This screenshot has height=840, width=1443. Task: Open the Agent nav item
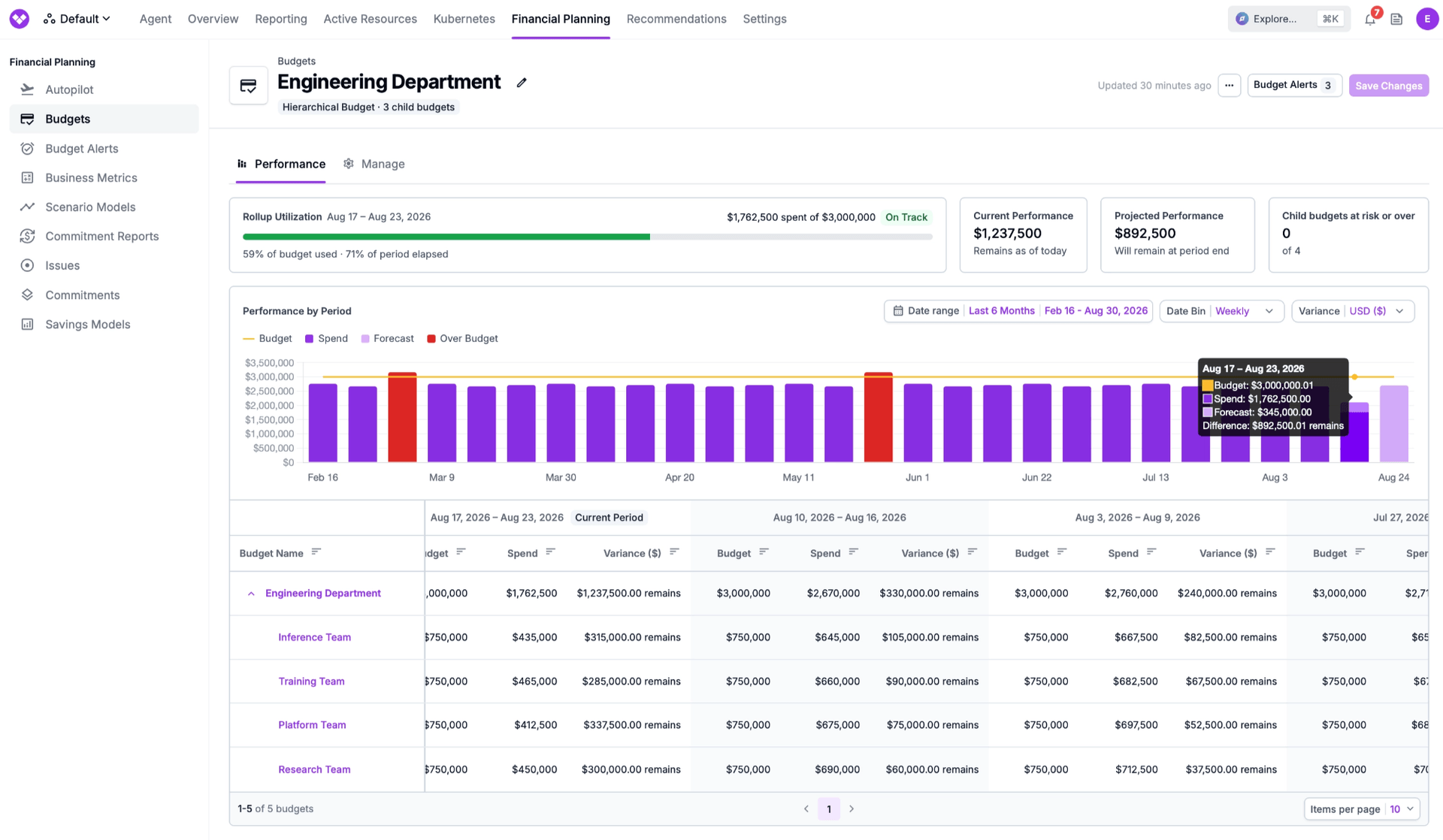click(156, 19)
